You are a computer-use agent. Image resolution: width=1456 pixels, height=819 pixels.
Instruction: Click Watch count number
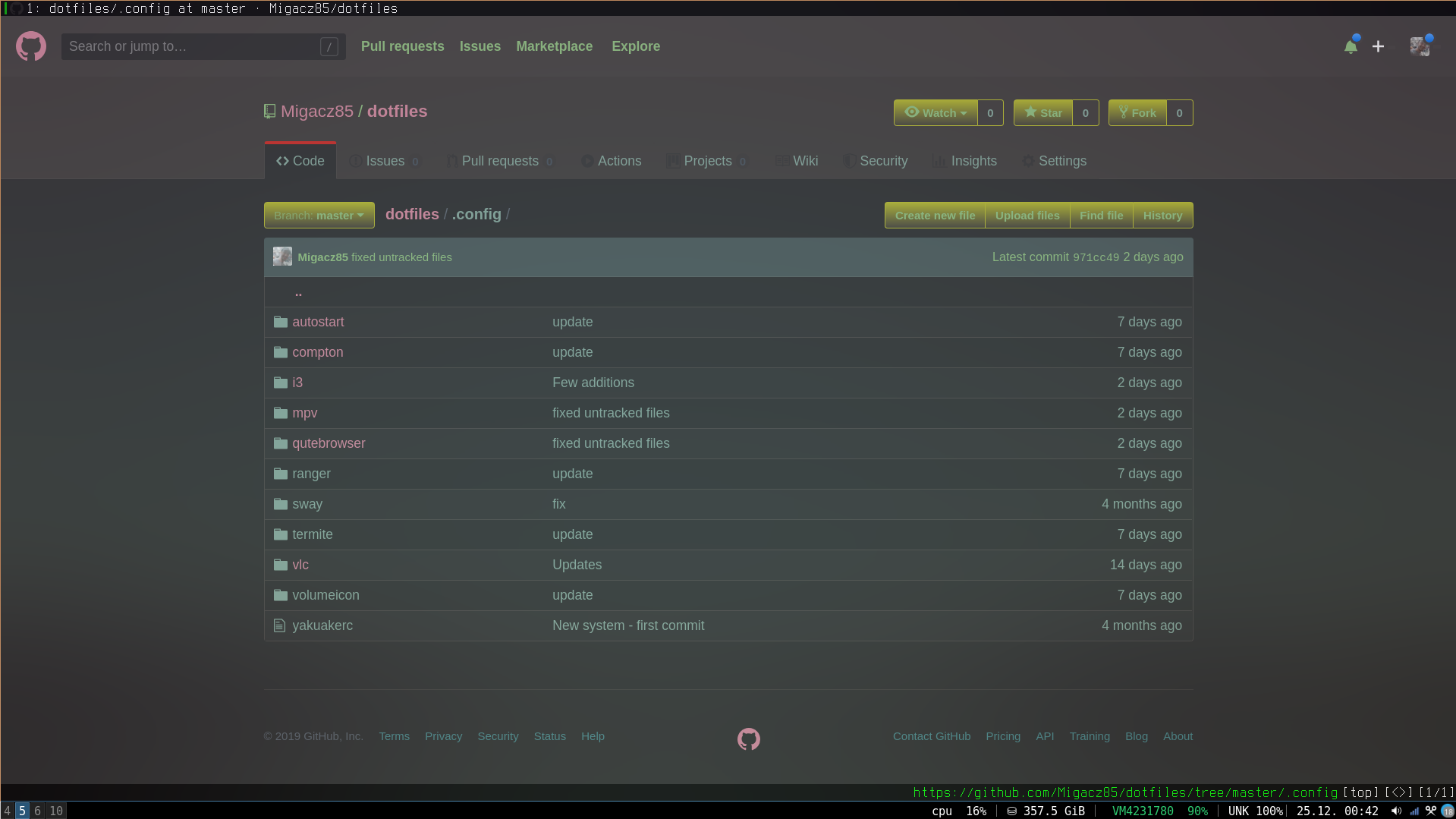[990, 112]
